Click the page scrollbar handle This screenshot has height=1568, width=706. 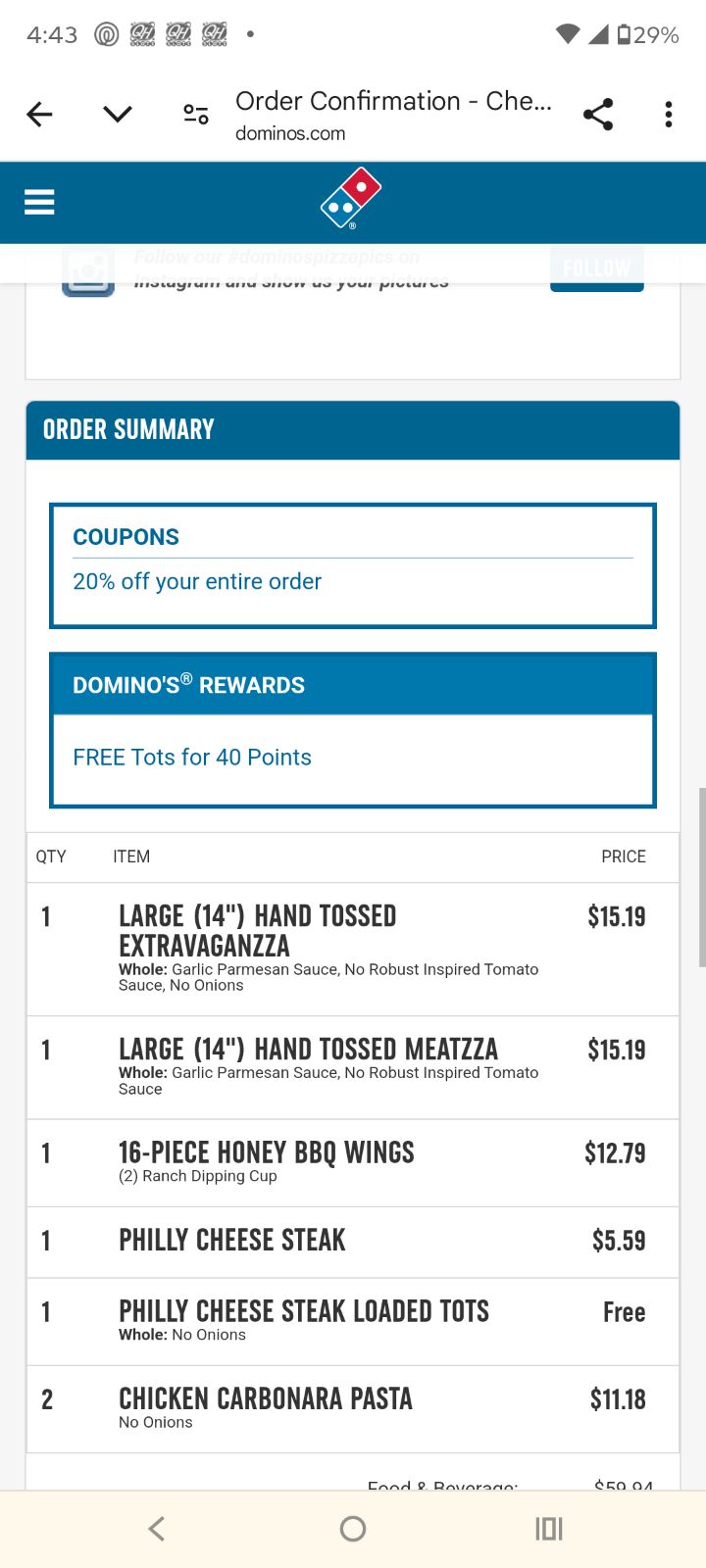(x=702, y=877)
